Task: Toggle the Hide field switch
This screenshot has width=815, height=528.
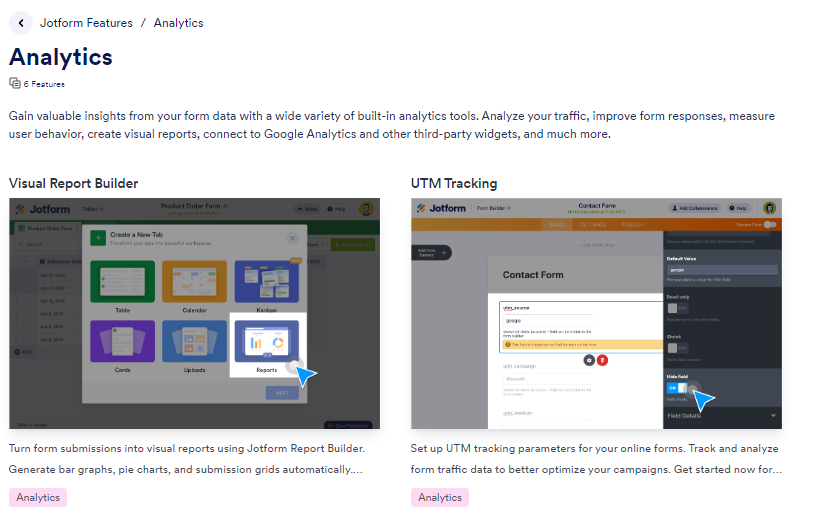Action: click(677, 388)
